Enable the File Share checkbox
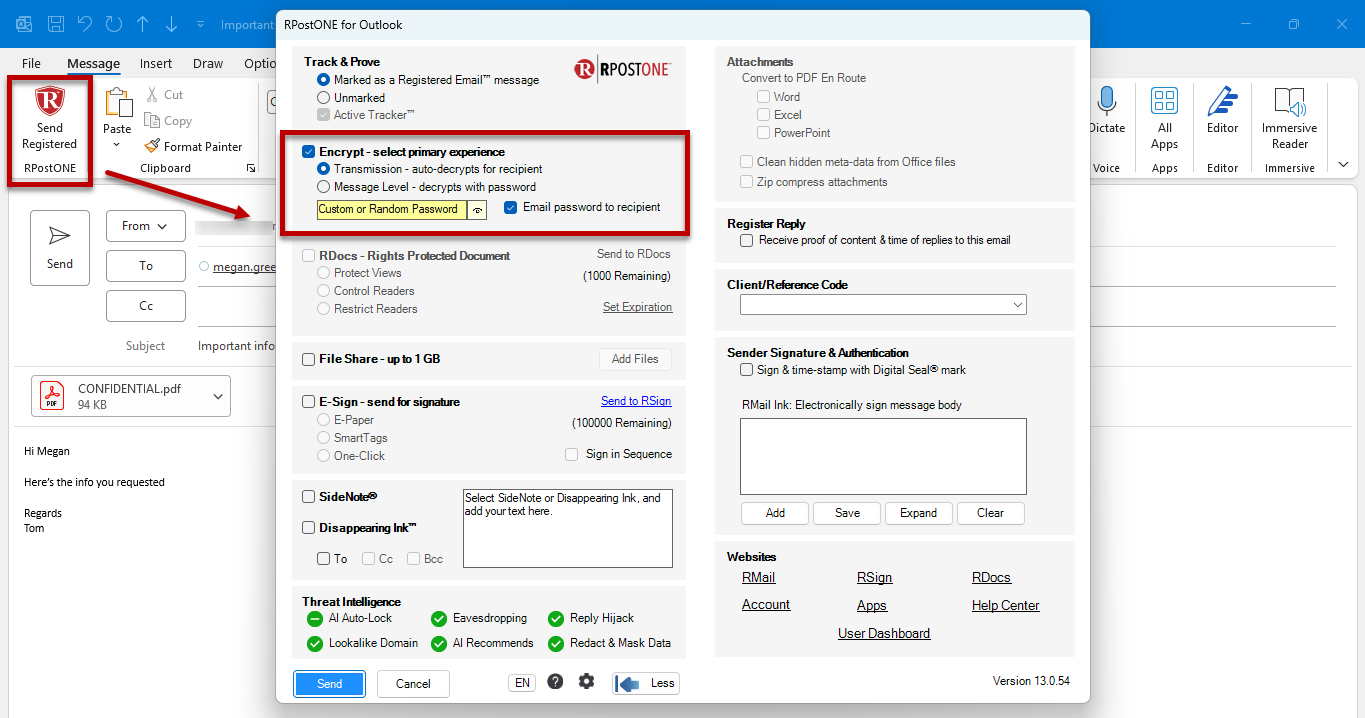1365x718 pixels. point(309,359)
